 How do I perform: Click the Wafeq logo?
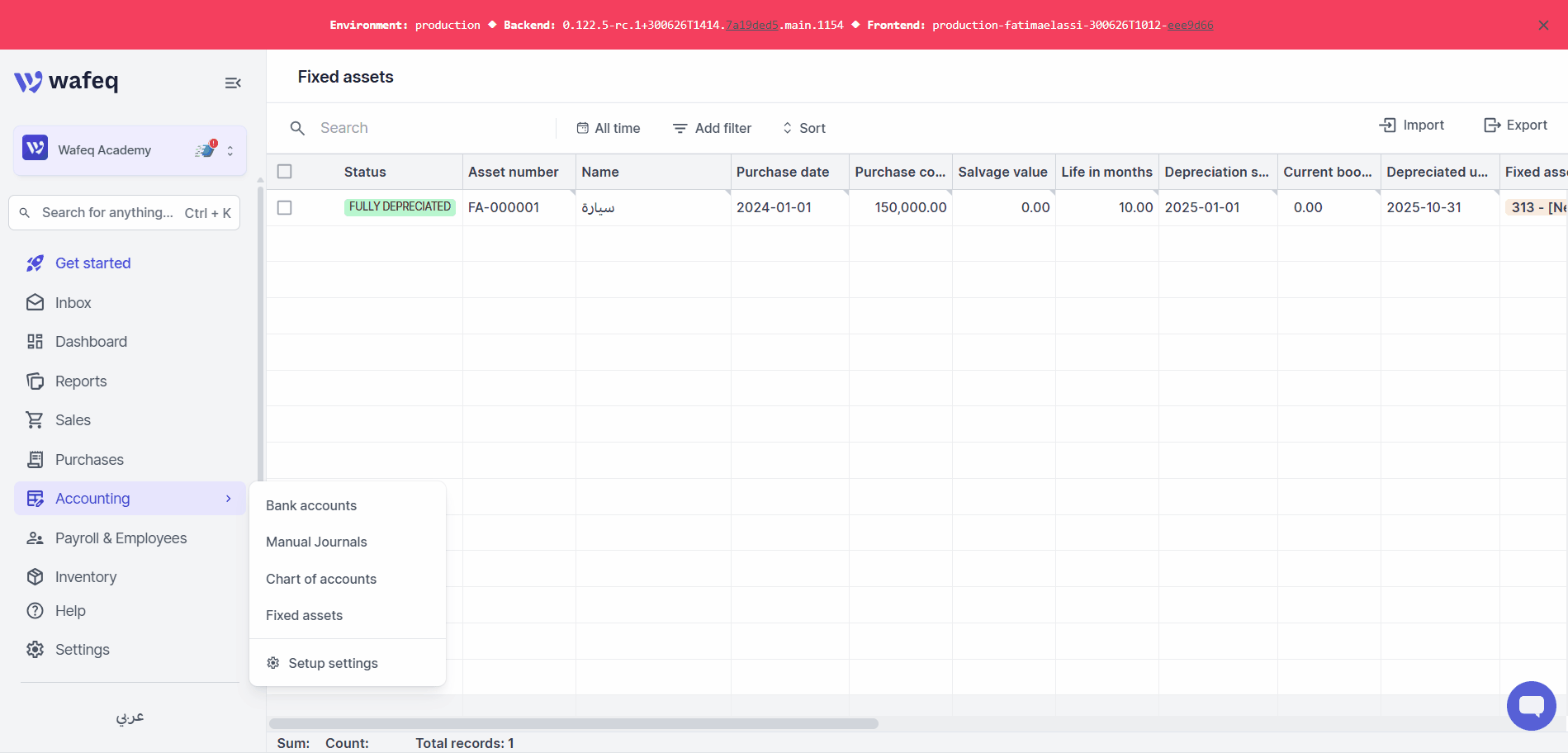pyautogui.click(x=66, y=81)
